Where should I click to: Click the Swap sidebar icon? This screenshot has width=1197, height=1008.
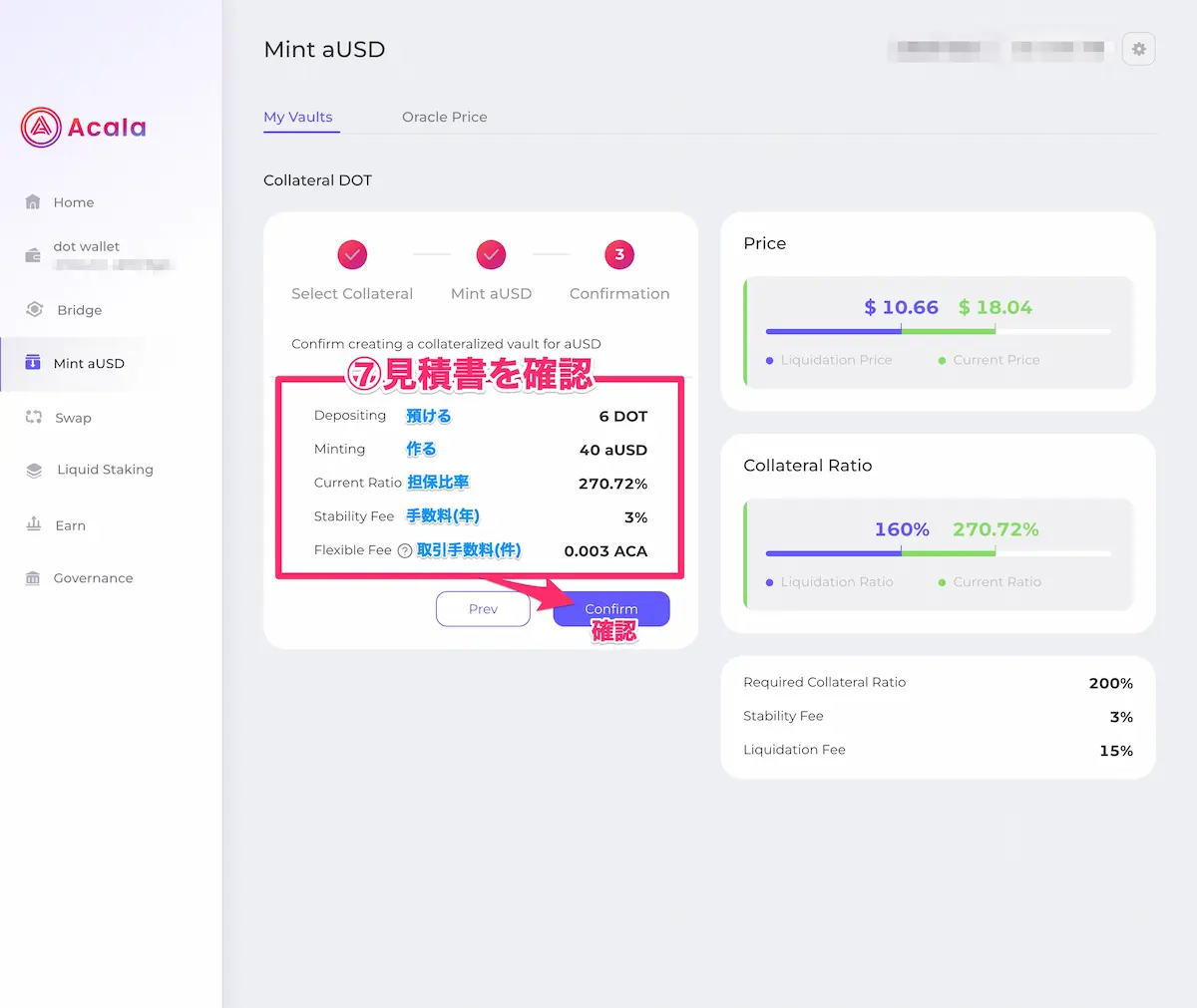(34, 417)
